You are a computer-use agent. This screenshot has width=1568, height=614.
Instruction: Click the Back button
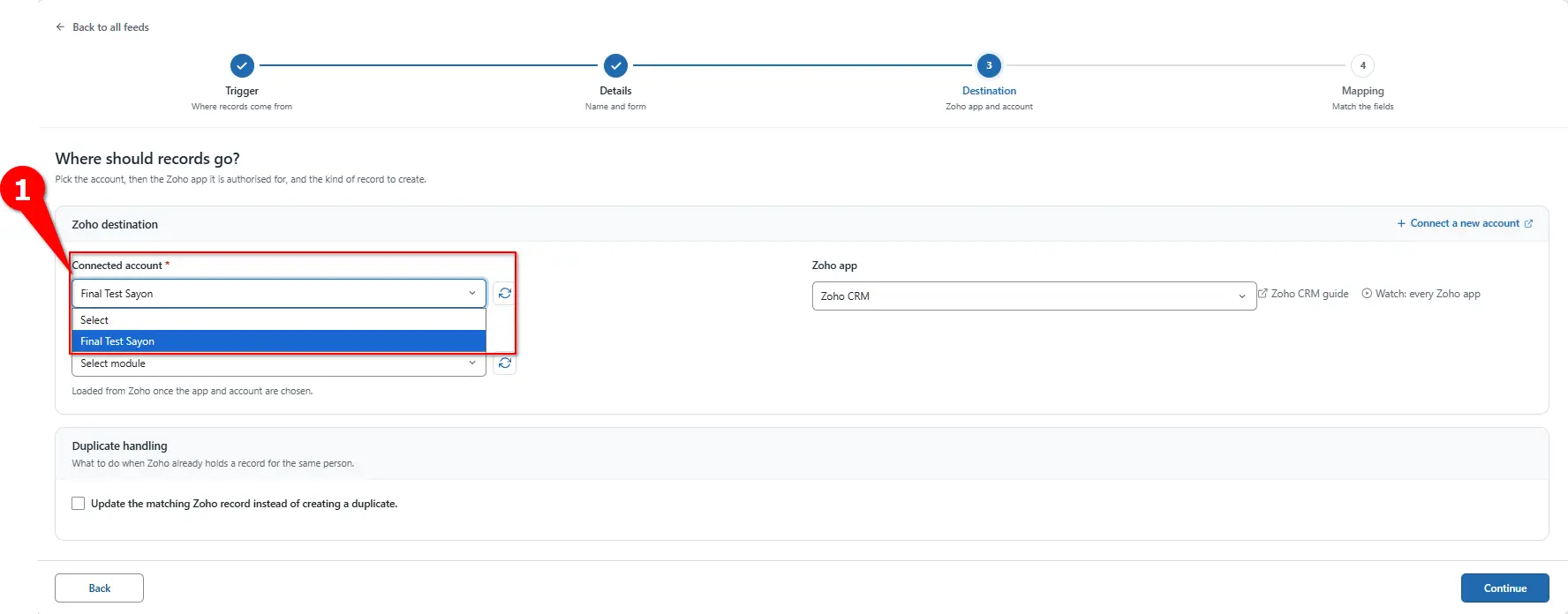click(99, 588)
